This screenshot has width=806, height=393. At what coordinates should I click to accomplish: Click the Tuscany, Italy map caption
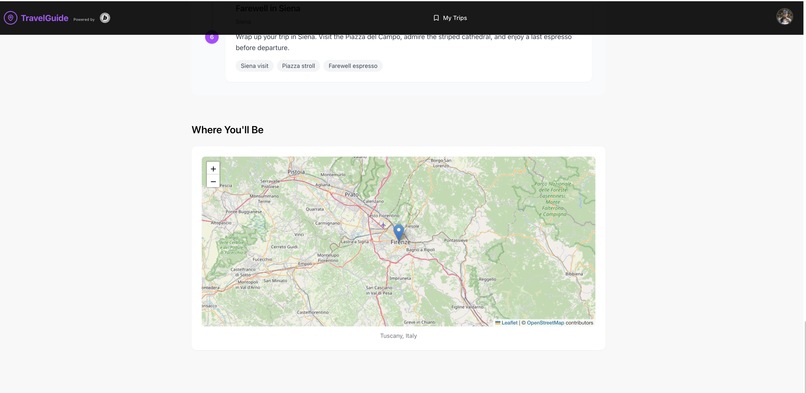click(398, 335)
